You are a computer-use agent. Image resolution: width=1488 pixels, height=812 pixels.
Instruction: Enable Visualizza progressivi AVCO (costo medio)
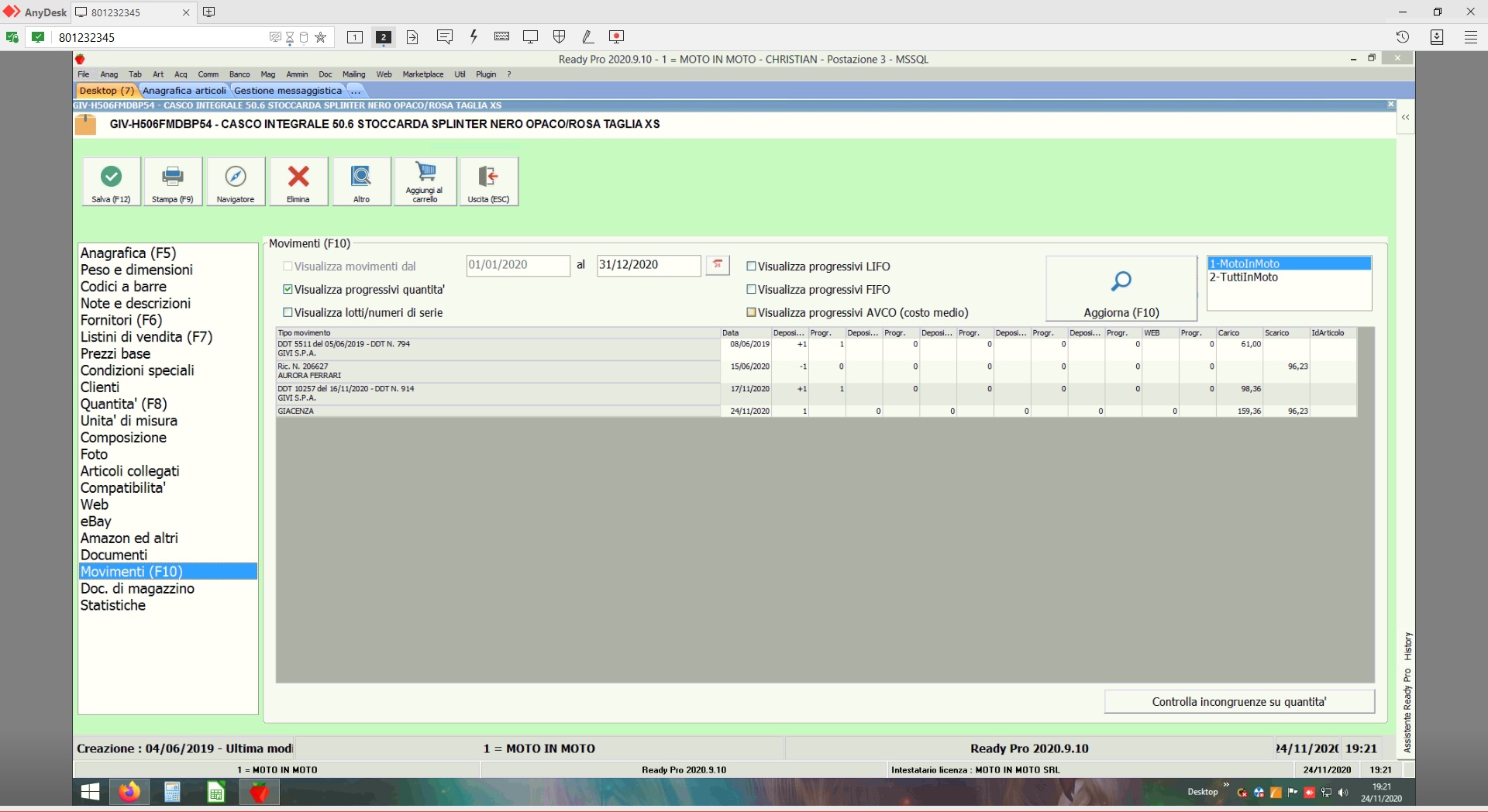tap(751, 312)
